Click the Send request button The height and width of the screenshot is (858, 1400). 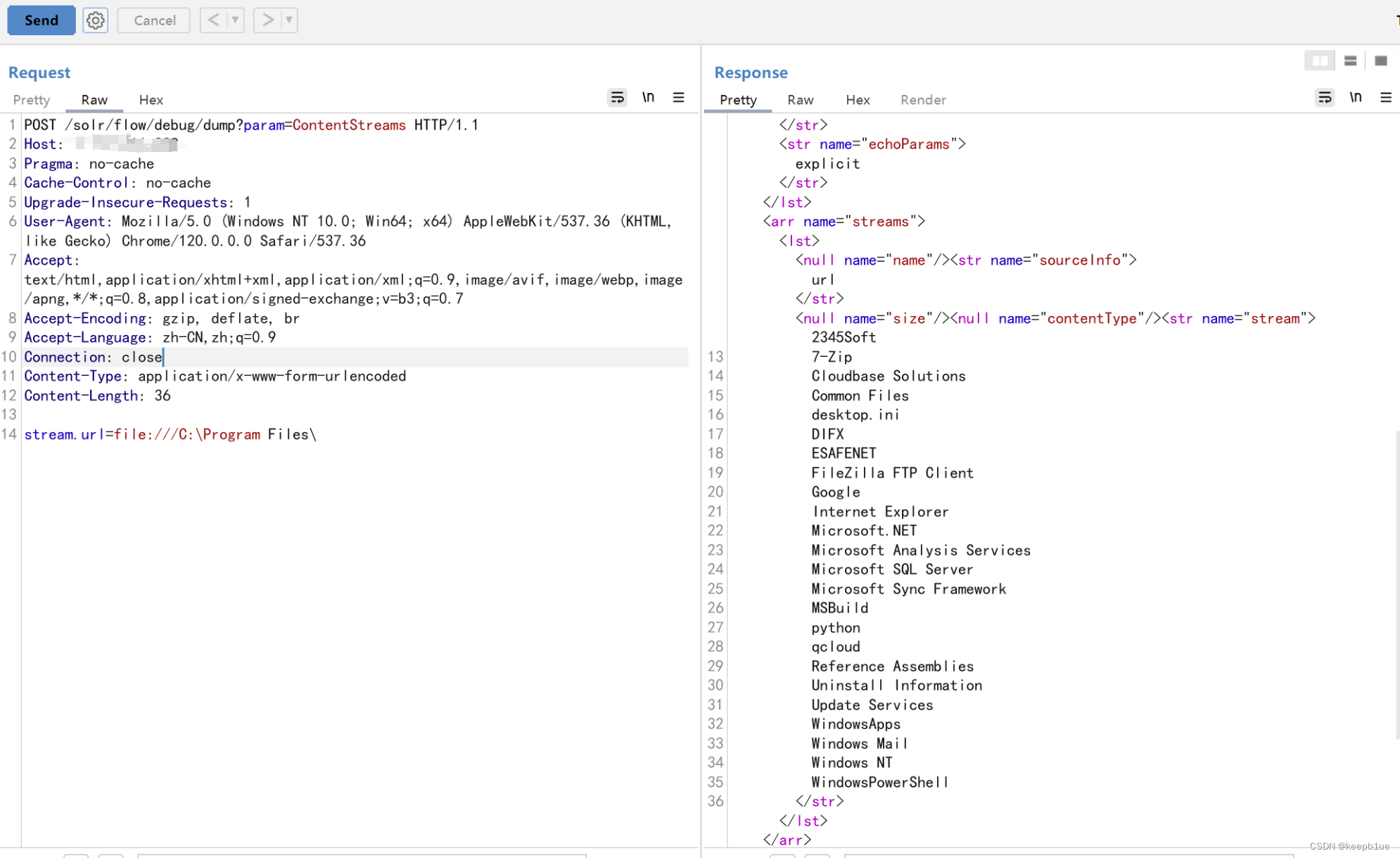[41, 20]
